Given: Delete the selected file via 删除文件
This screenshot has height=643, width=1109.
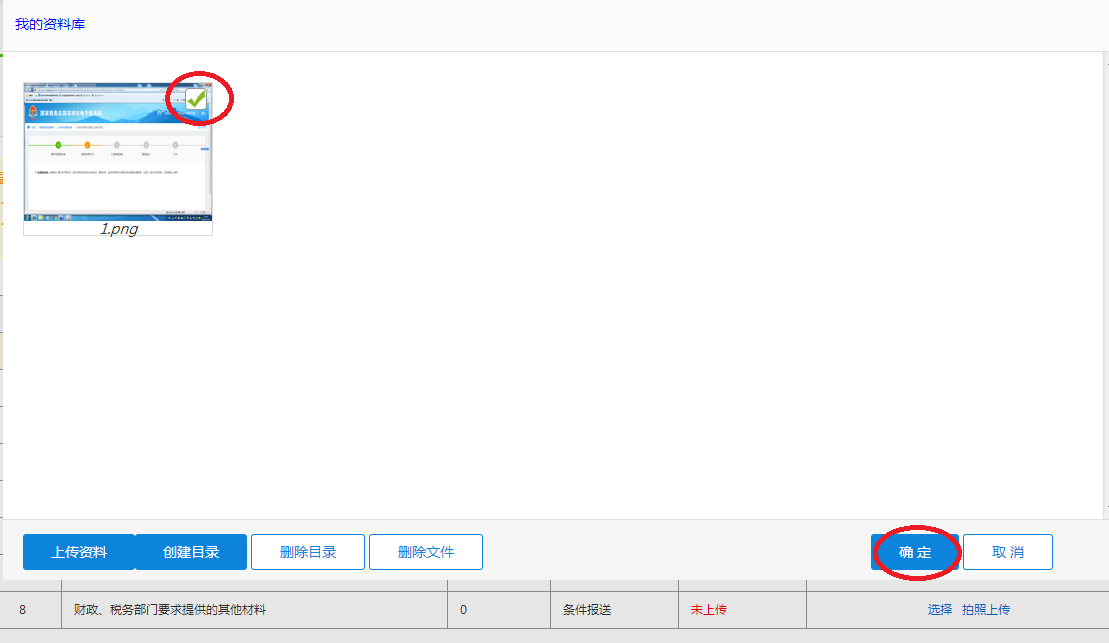Looking at the screenshot, I should (x=425, y=552).
